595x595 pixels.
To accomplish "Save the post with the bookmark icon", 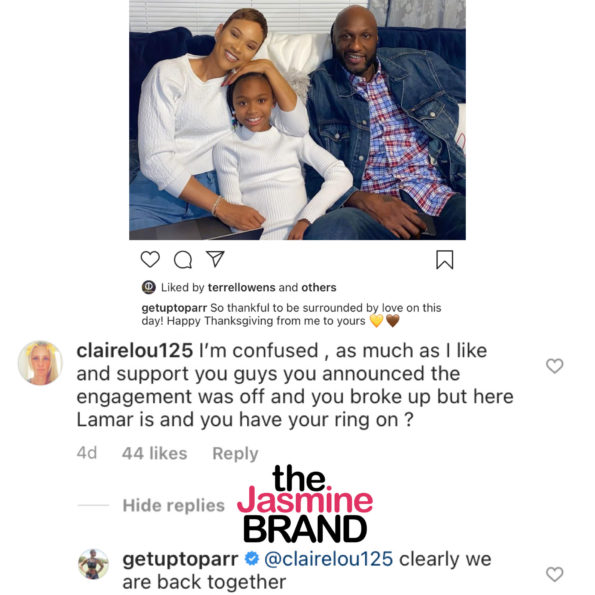I will (x=445, y=260).
